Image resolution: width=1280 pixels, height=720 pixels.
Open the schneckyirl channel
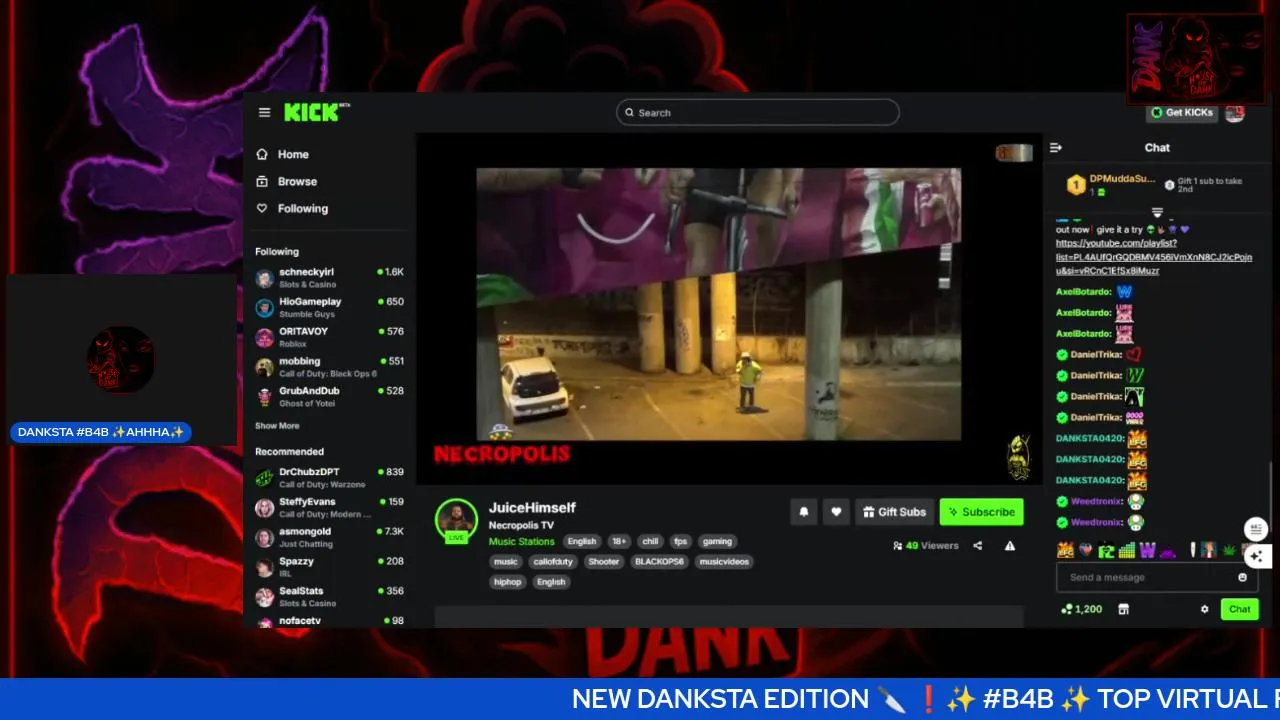pos(329,277)
